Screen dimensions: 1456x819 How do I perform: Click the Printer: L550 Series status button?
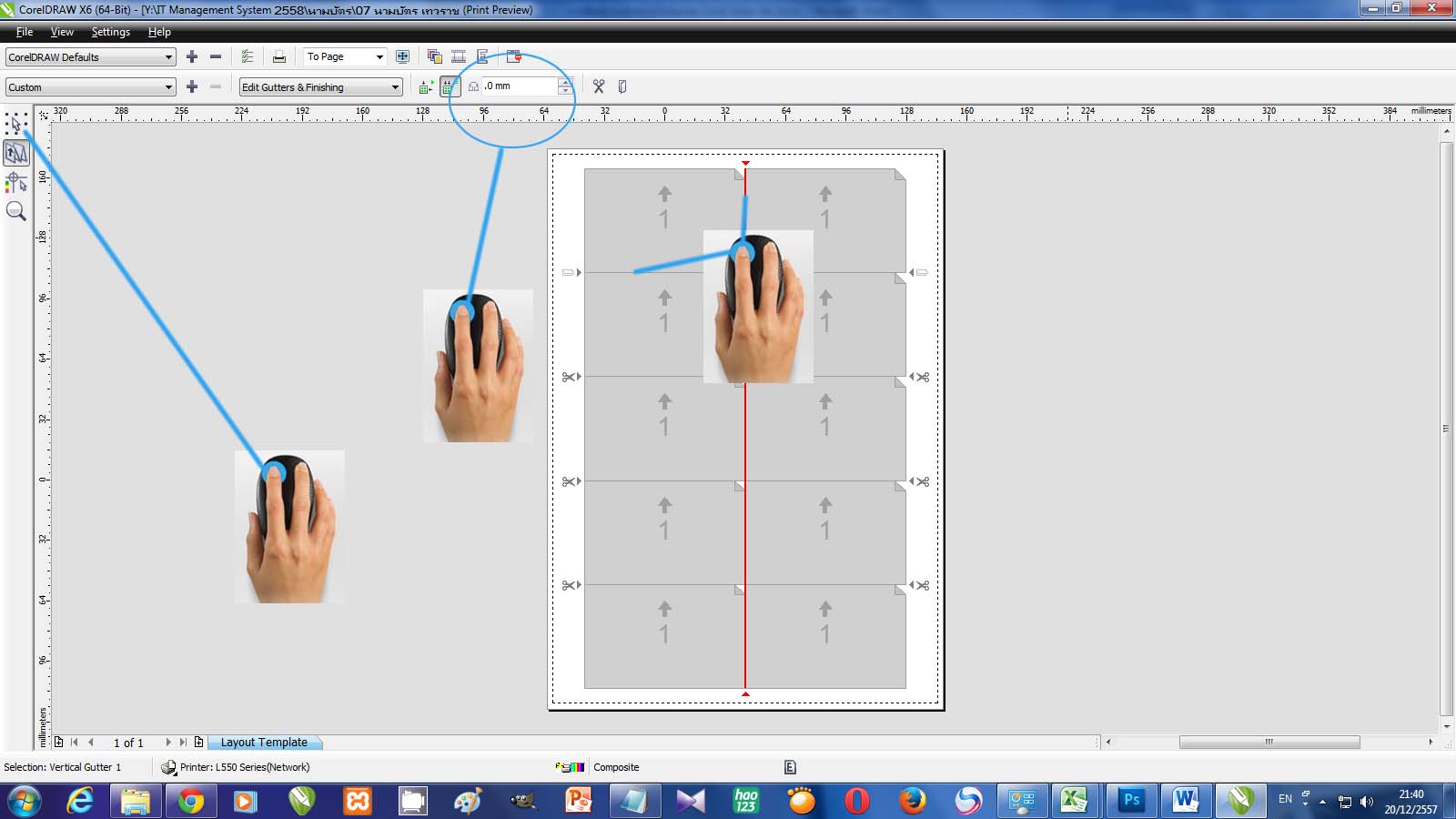[236, 767]
